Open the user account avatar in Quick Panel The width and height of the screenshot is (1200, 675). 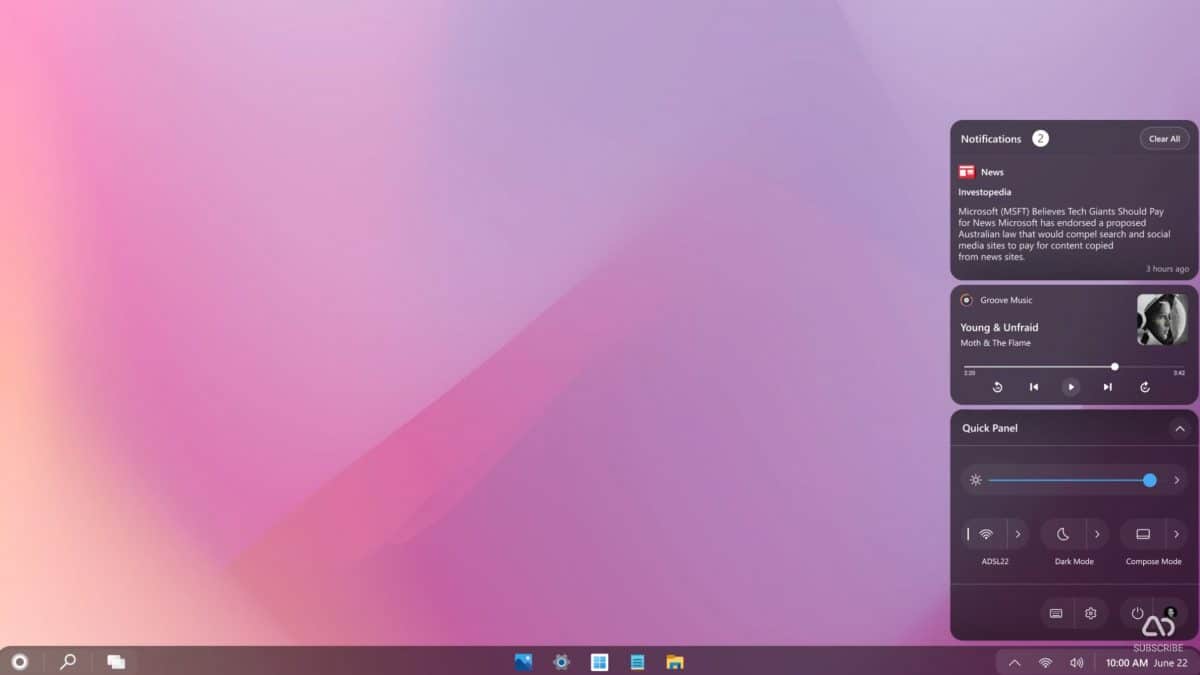click(1172, 613)
